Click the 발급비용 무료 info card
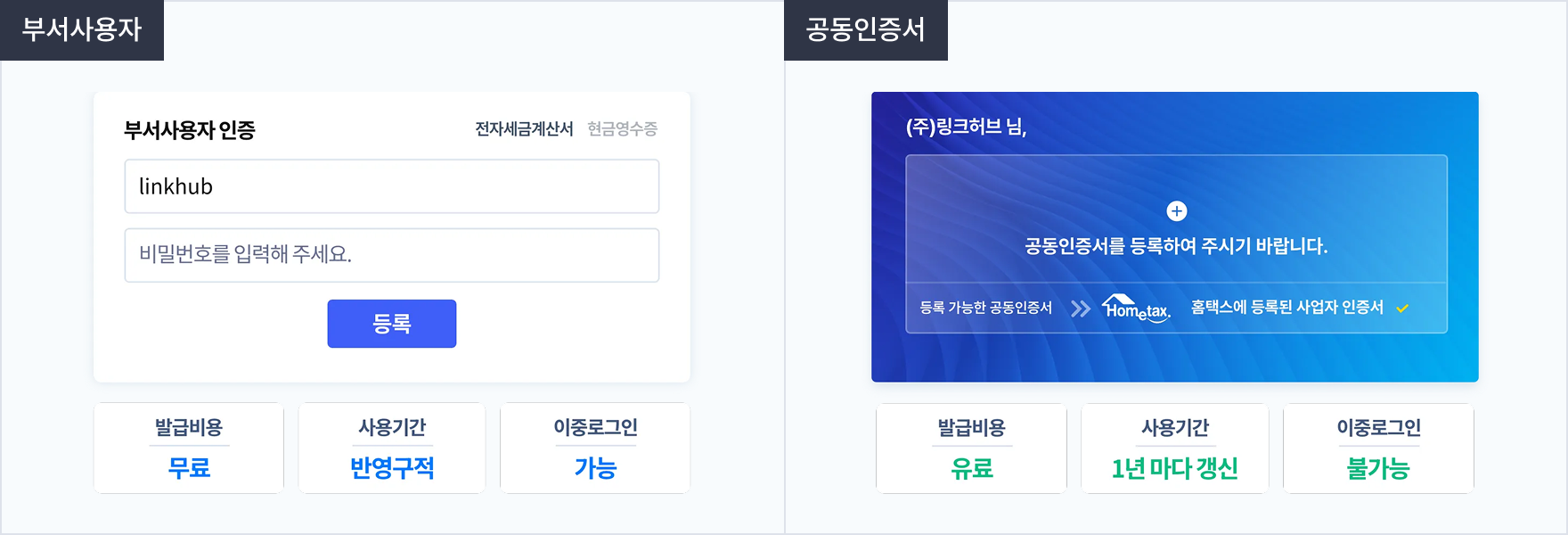This screenshot has width=1568, height=535. click(x=188, y=448)
